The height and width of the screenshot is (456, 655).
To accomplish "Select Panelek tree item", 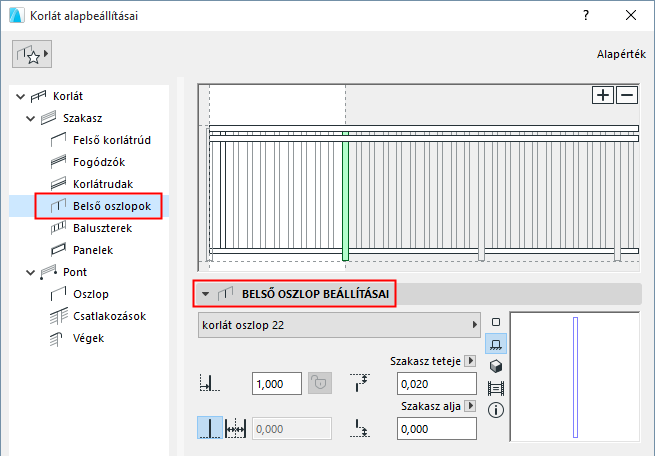I will [x=93, y=250].
